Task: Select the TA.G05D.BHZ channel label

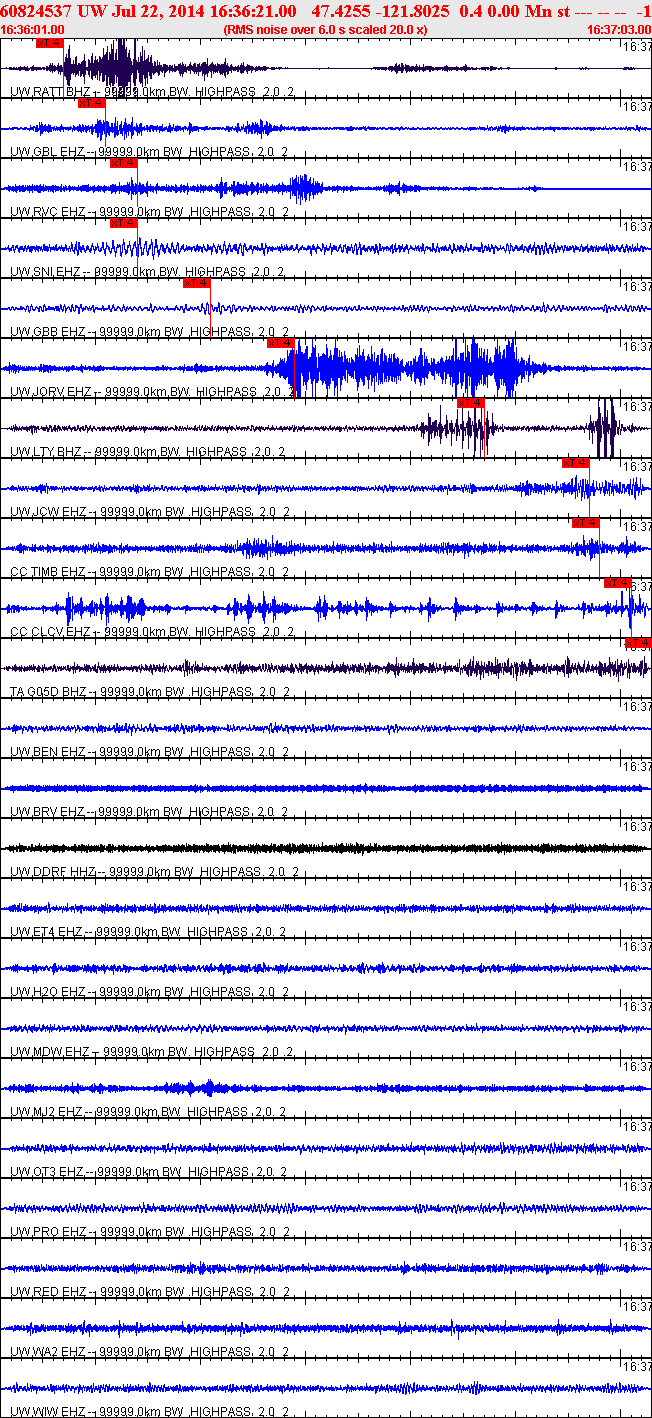Action: [151, 692]
